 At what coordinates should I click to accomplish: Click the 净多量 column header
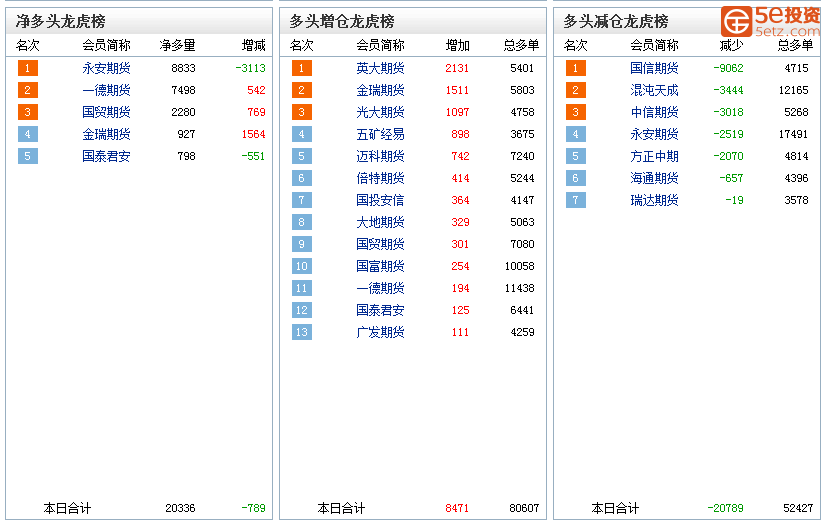[x=177, y=45]
